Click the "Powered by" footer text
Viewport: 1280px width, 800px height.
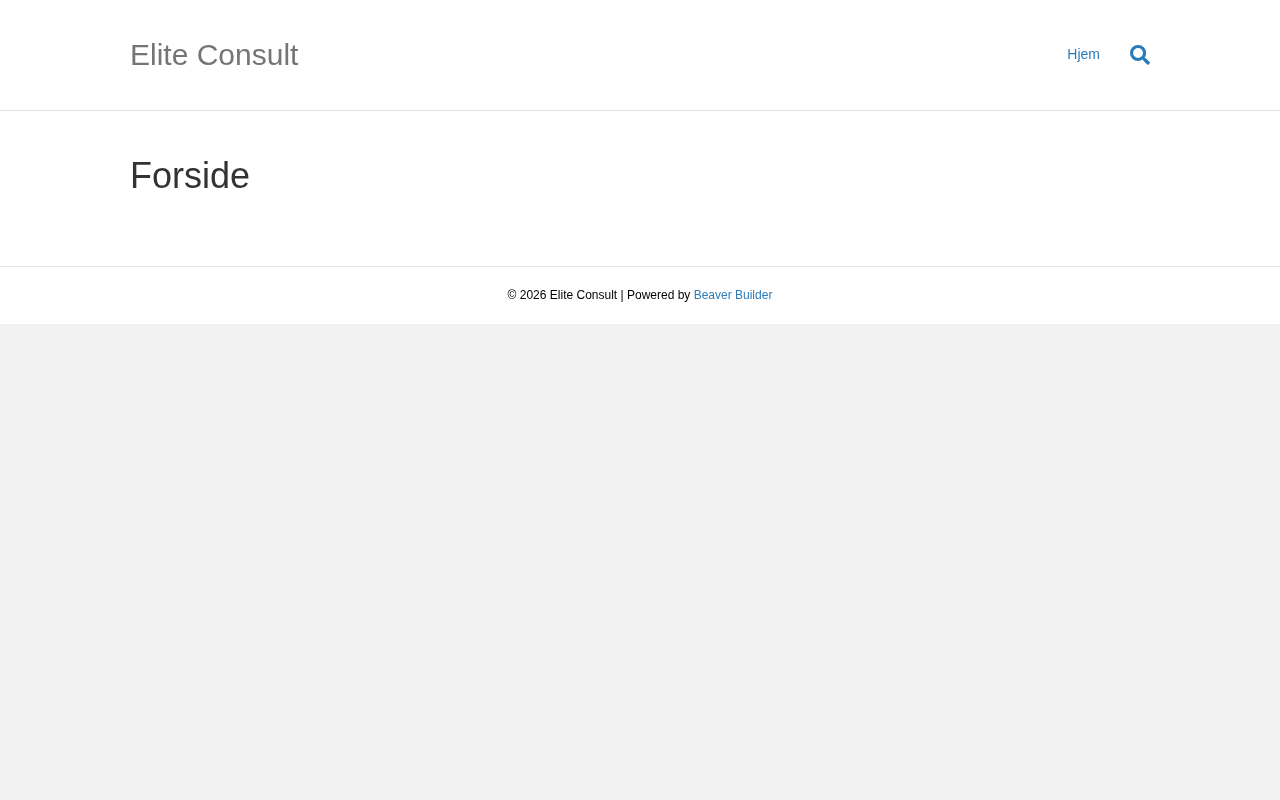(x=658, y=295)
